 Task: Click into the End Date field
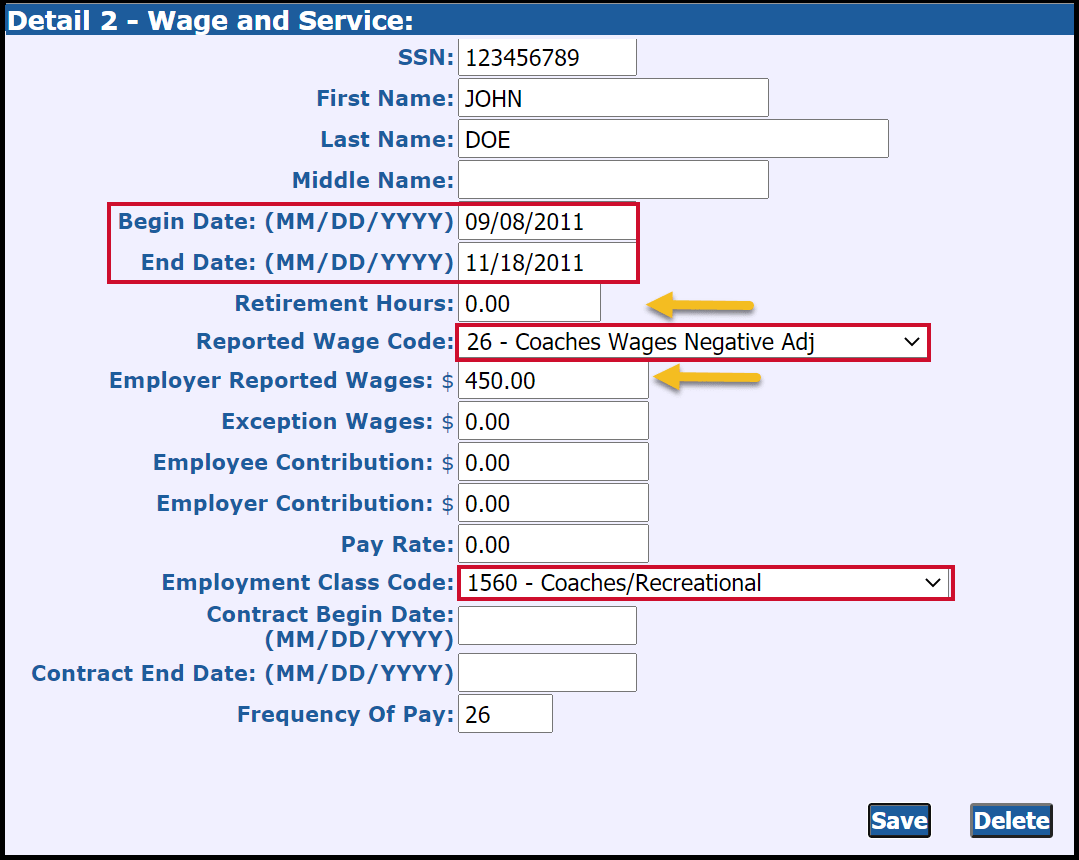546,263
